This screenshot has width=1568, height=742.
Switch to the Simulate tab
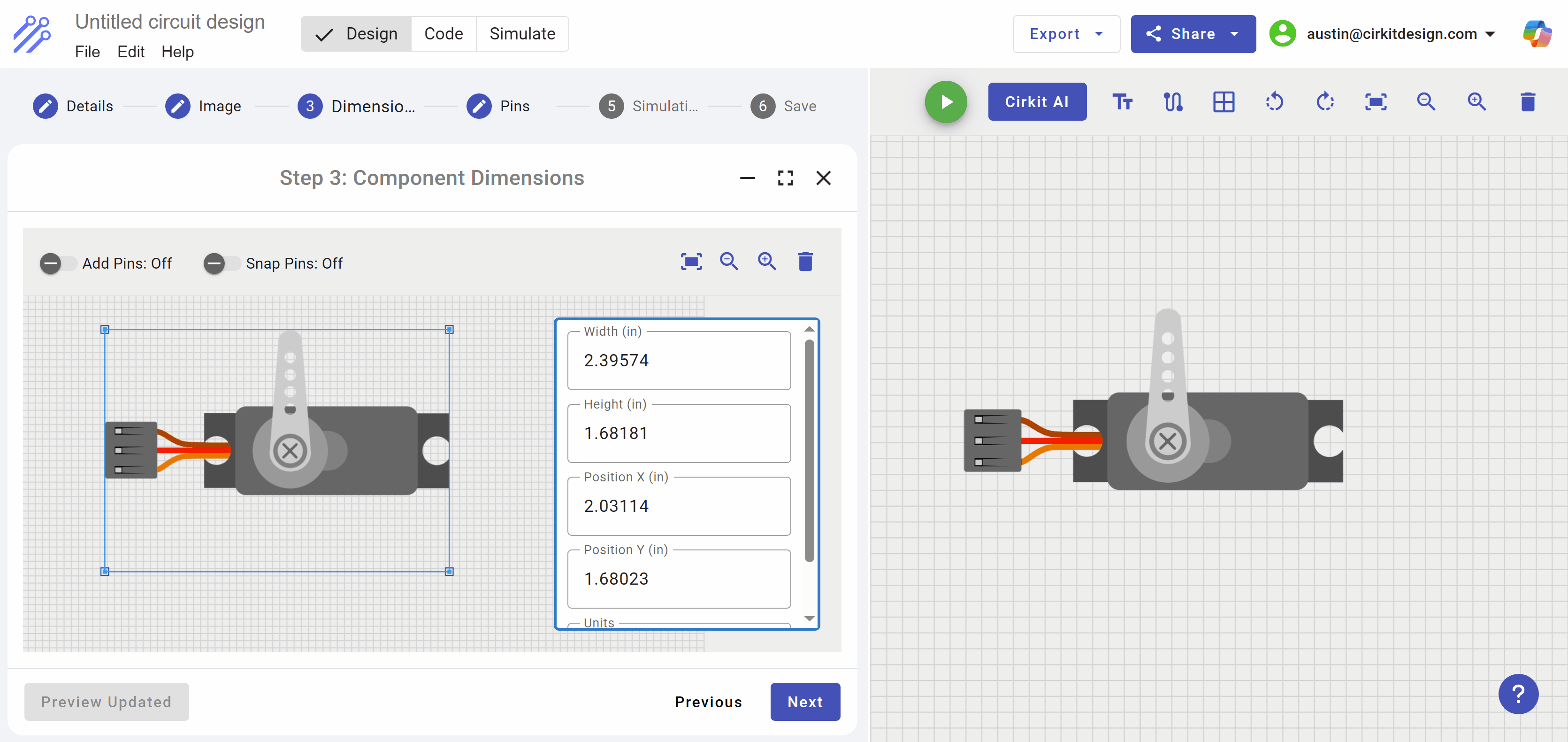522,33
